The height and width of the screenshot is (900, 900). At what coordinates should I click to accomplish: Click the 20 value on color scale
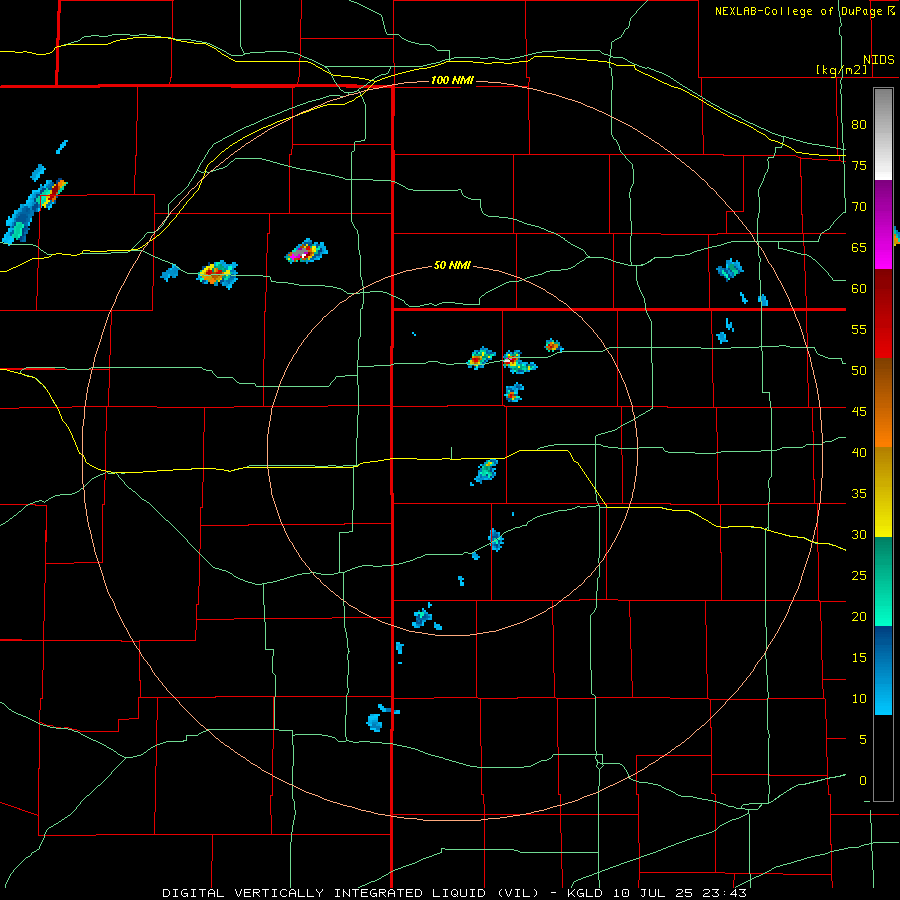point(859,616)
